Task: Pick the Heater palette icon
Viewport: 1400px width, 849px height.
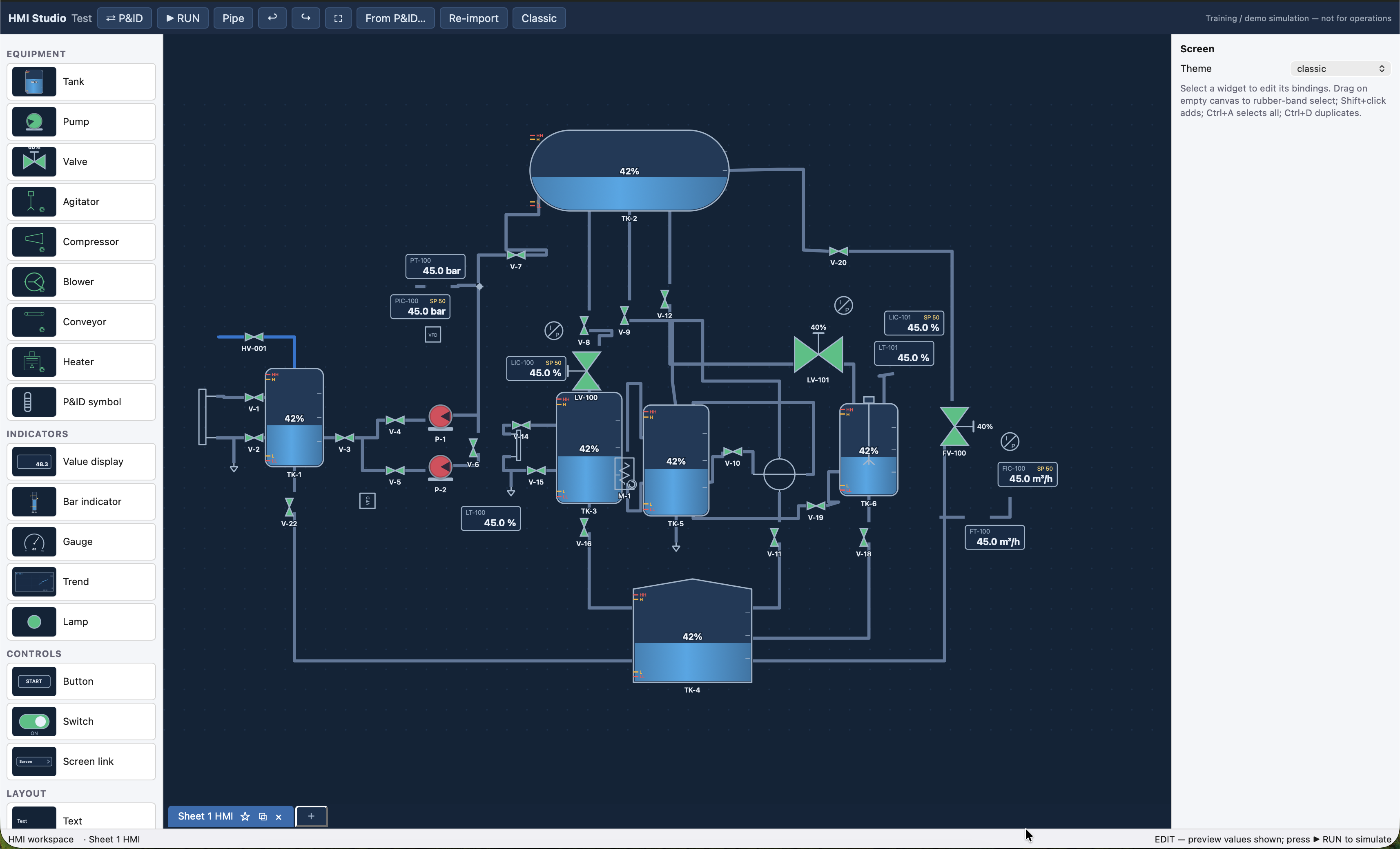Action: pyautogui.click(x=34, y=362)
